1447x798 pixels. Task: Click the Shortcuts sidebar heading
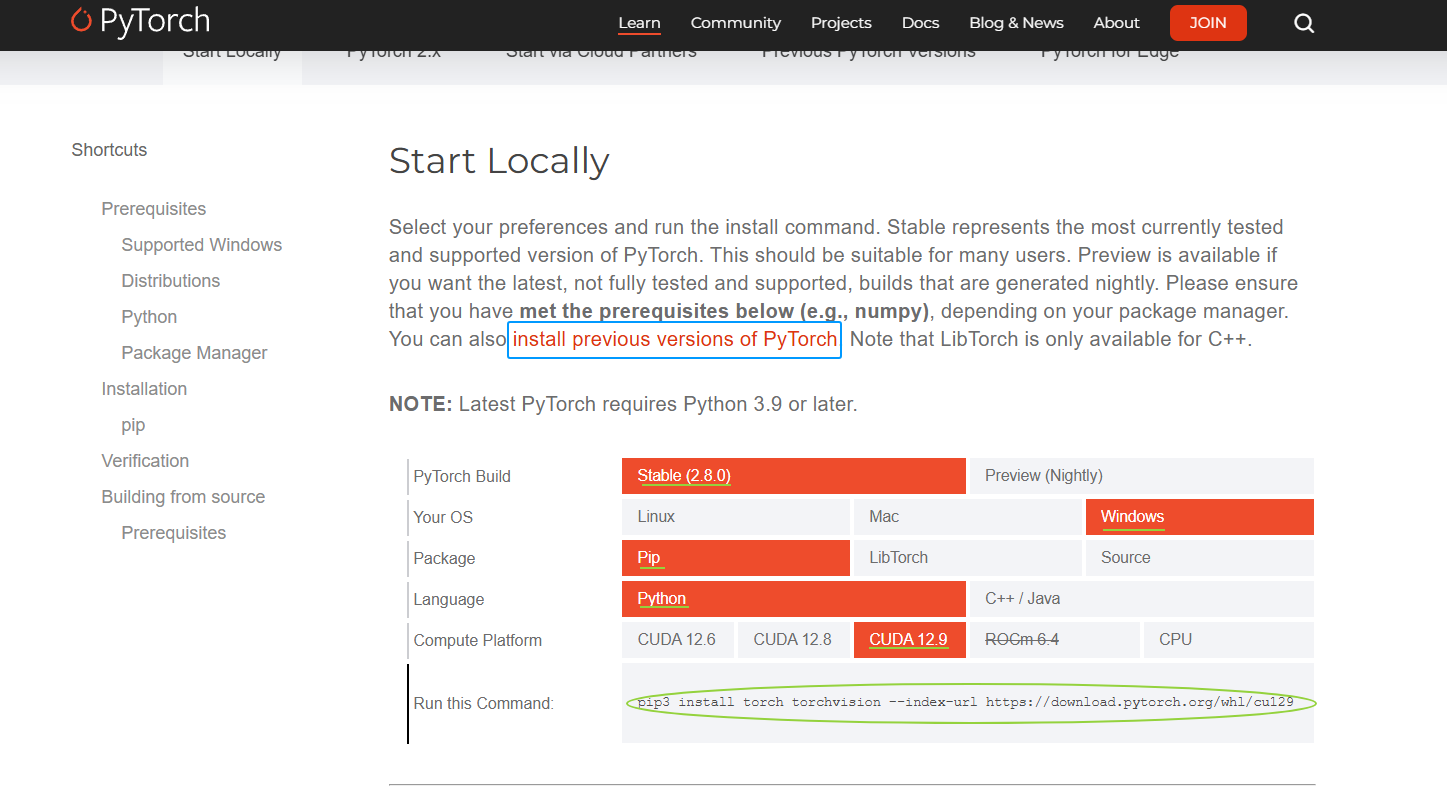click(x=109, y=150)
